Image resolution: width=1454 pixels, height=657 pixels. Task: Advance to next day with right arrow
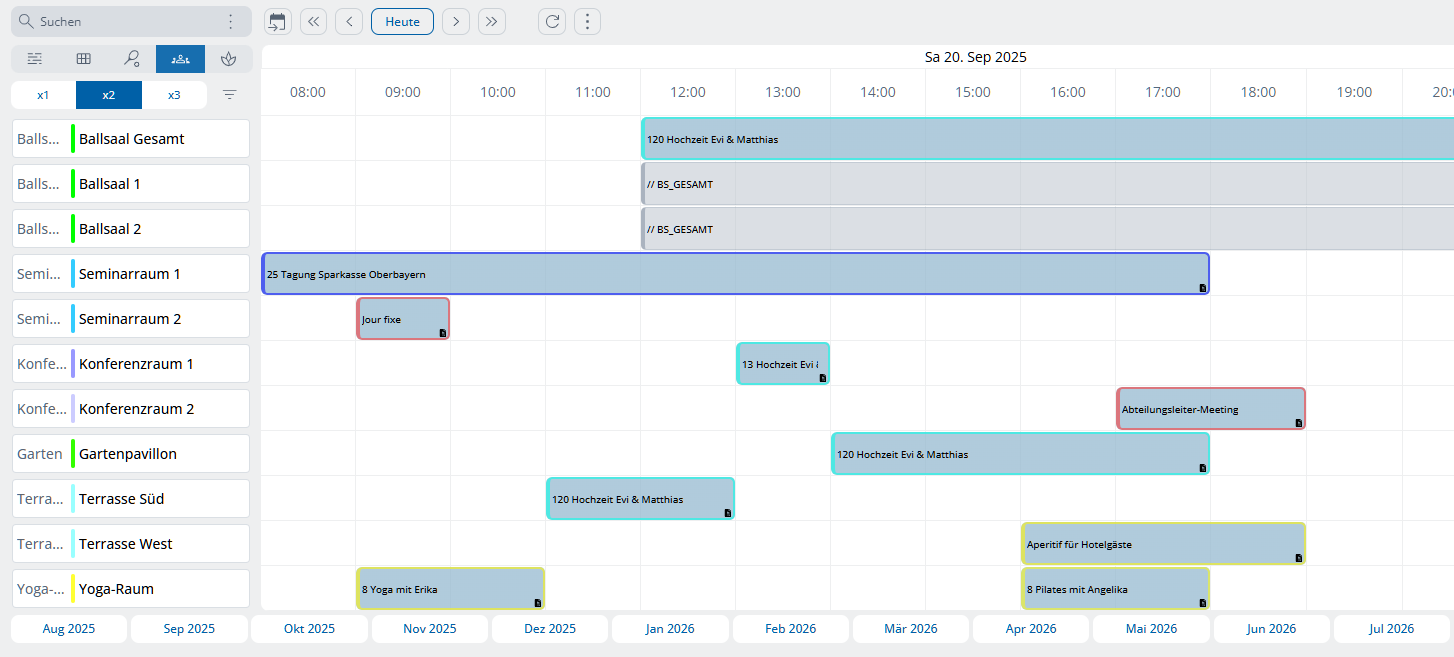[x=456, y=22]
